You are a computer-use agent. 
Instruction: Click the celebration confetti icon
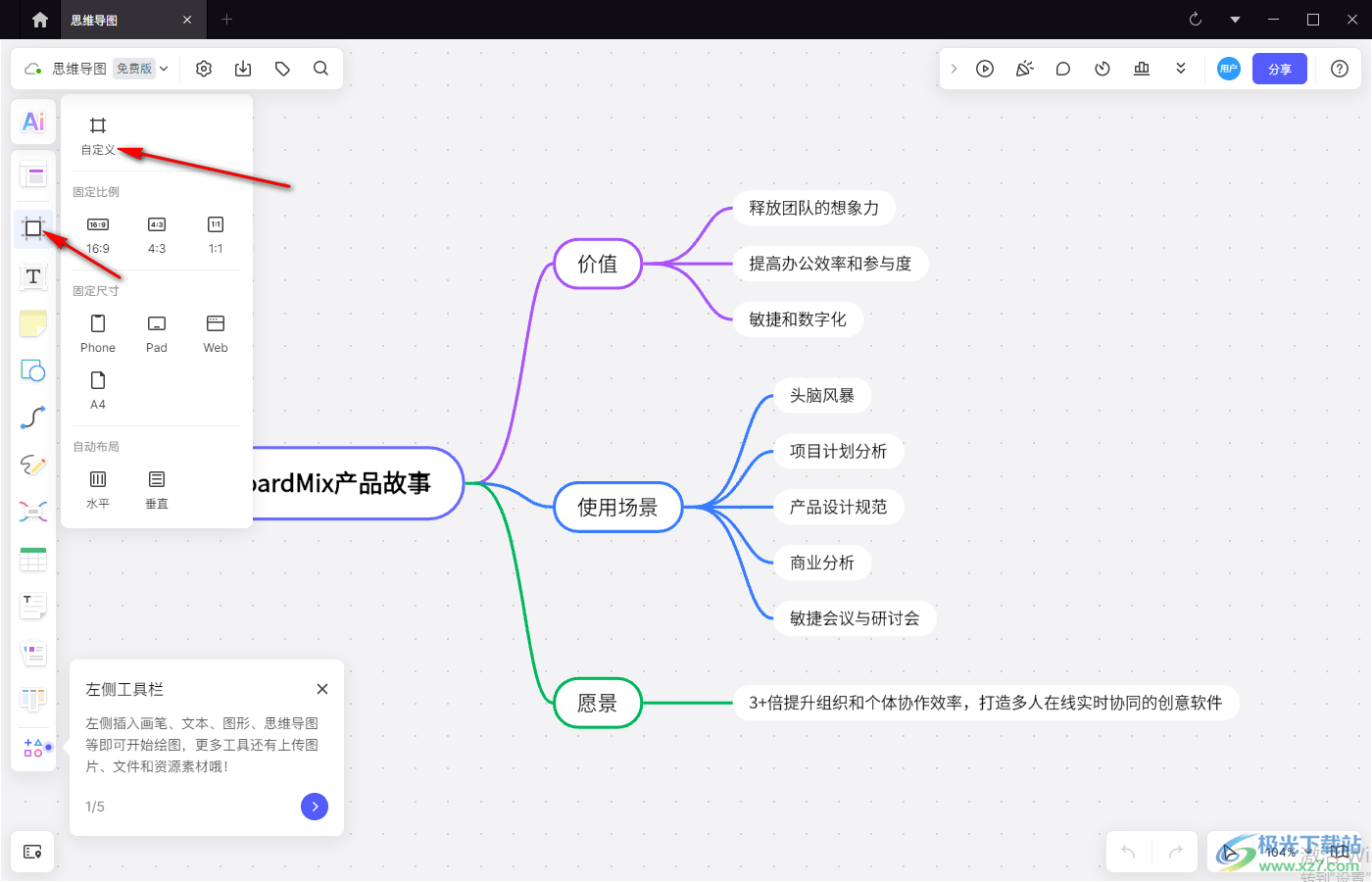coord(1024,69)
